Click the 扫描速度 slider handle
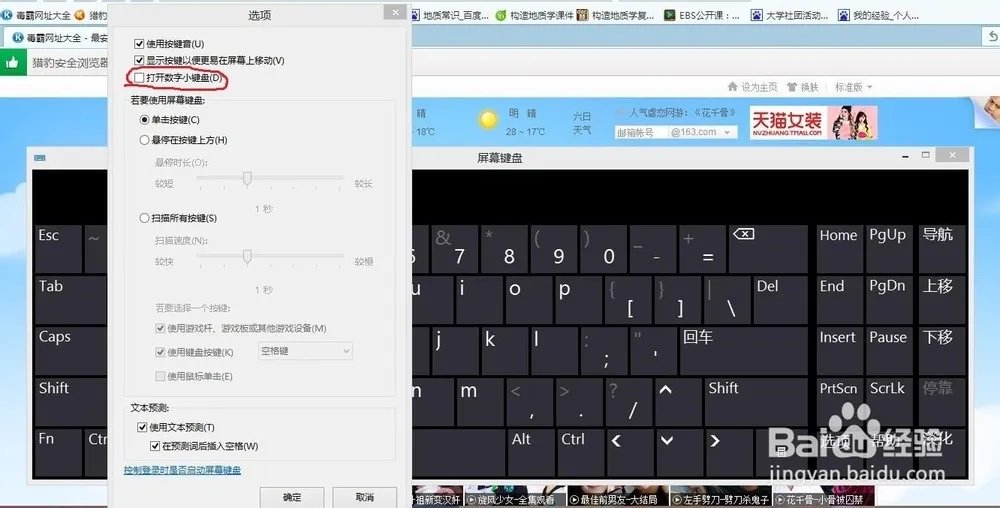1000x508 pixels. pyautogui.click(x=247, y=257)
